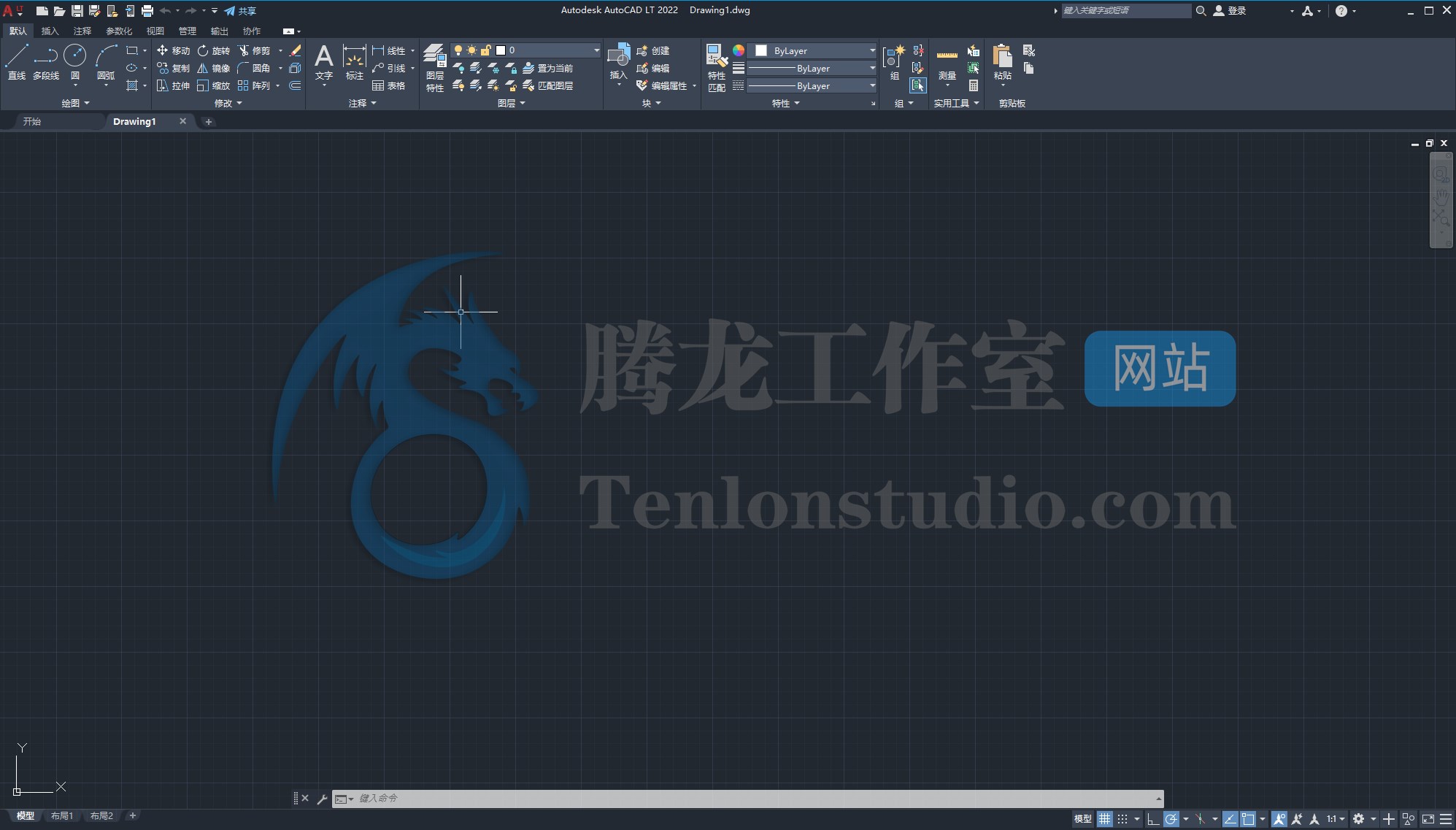Switch to the Parametric (参数化) ribbon tab
This screenshot has width=1456, height=830.
[x=119, y=31]
